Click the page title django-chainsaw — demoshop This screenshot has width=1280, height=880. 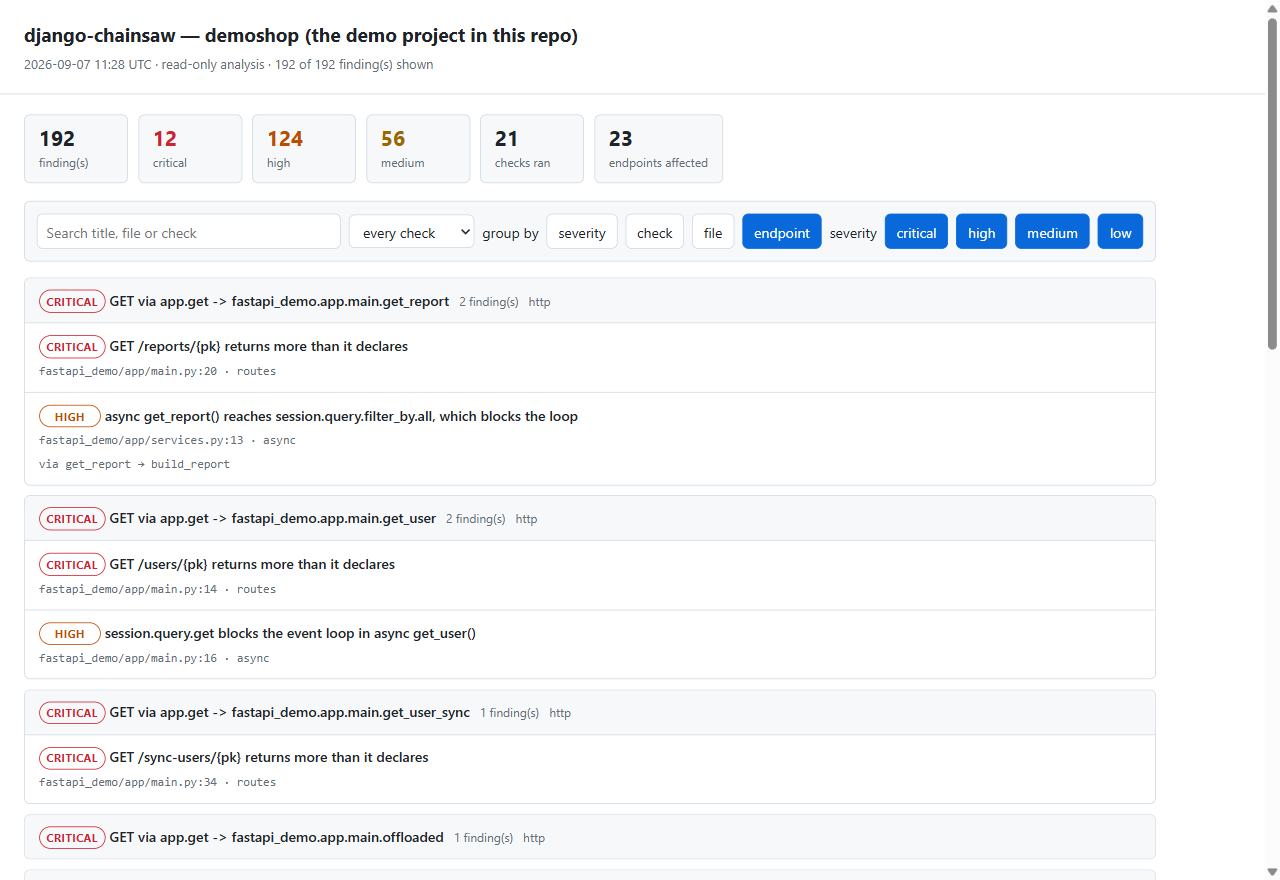point(301,36)
